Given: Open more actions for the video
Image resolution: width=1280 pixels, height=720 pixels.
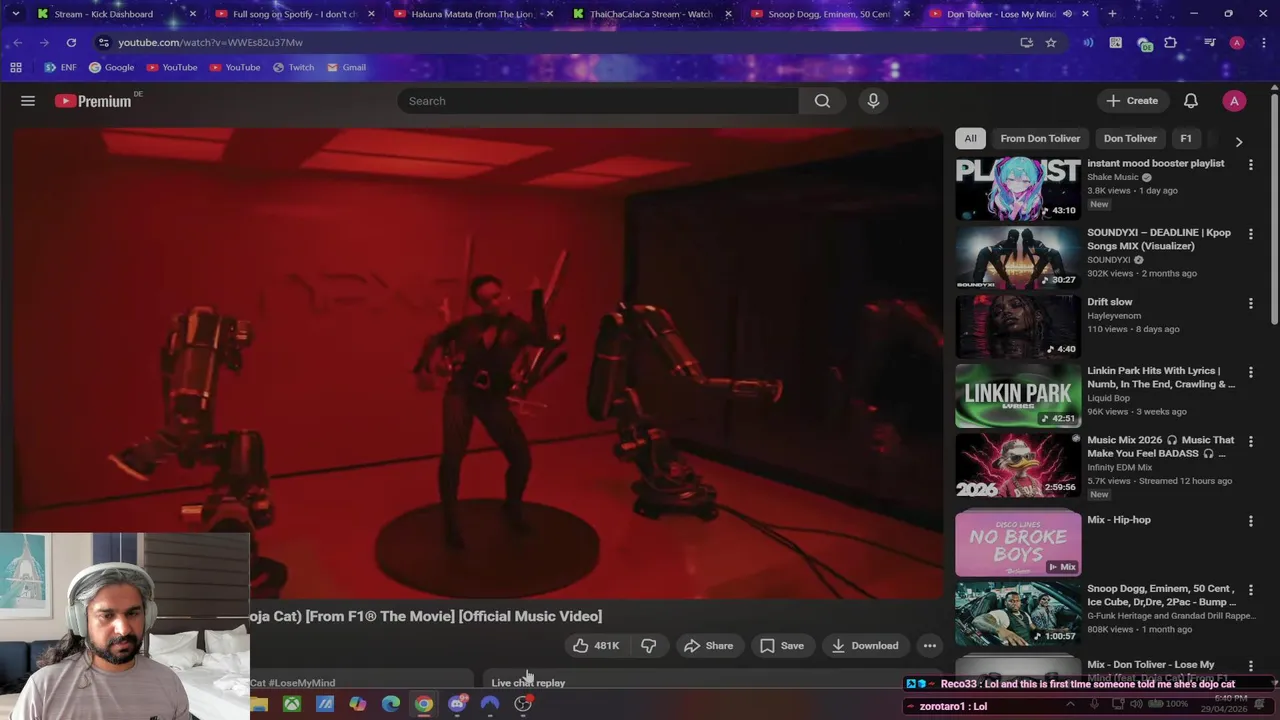Looking at the screenshot, I should coord(929,646).
